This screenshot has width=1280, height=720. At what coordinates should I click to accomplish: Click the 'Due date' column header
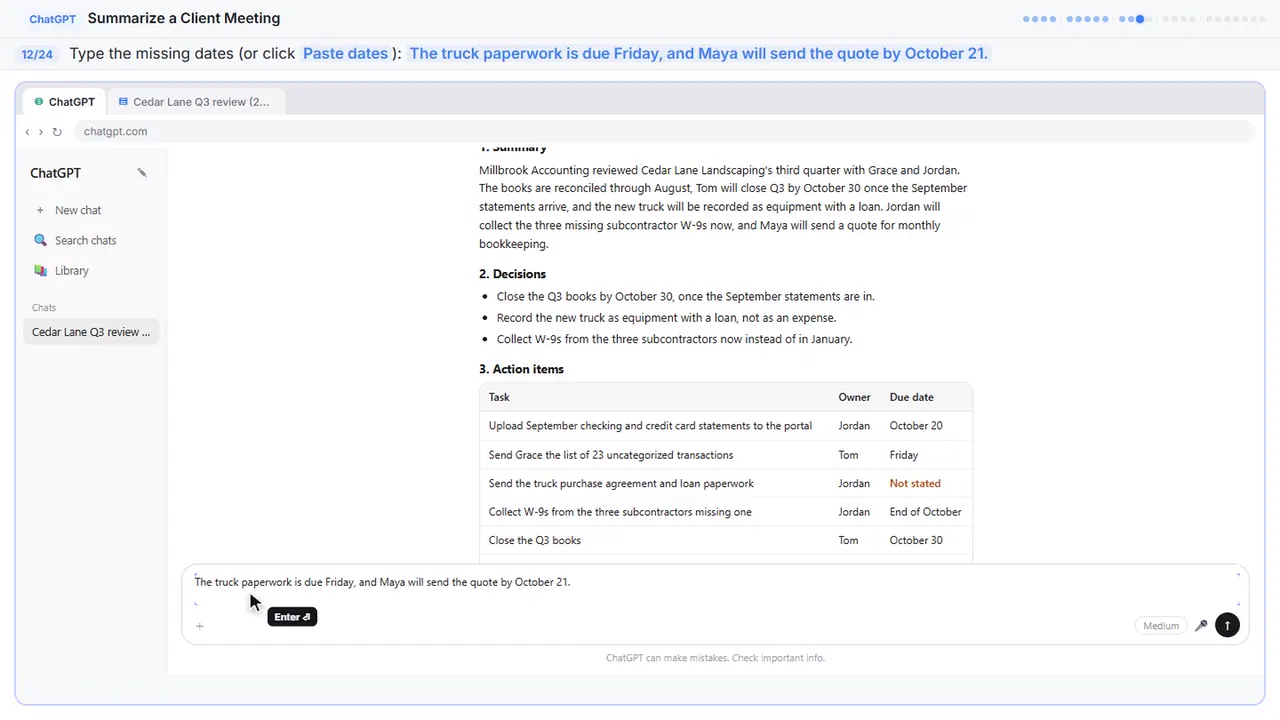pyautogui.click(x=911, y=398)
